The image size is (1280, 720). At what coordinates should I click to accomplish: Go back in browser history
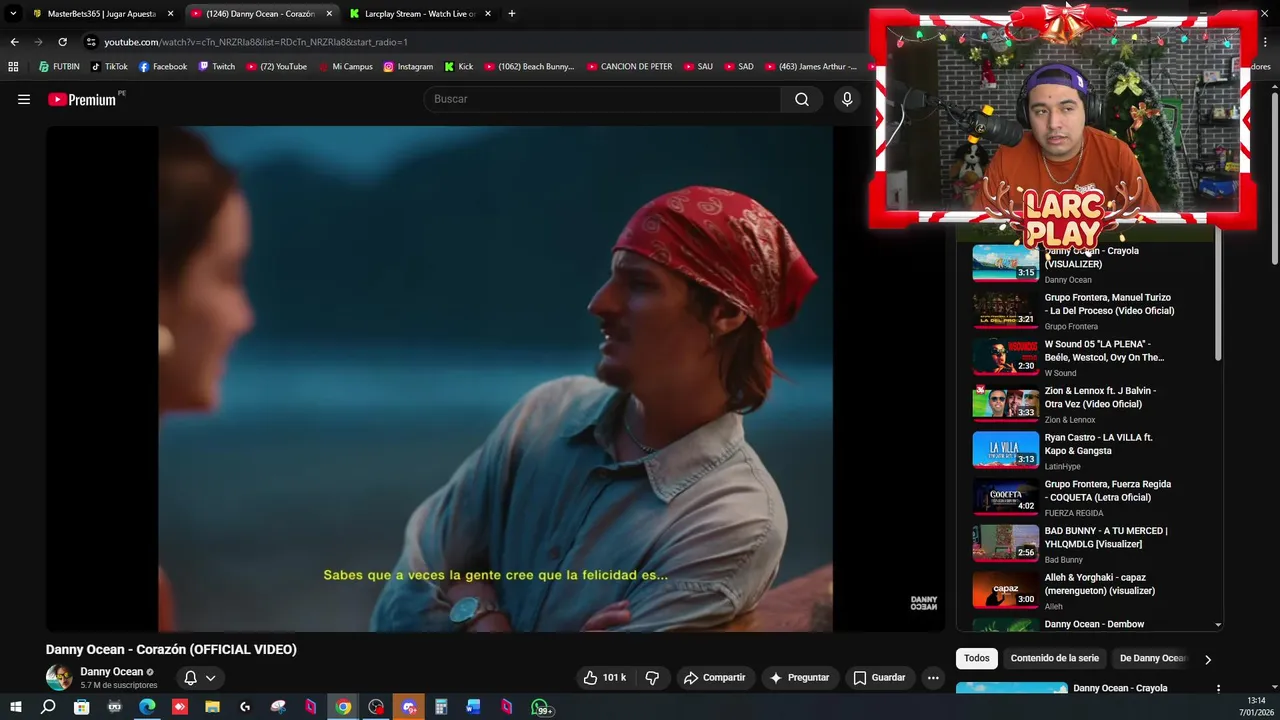[x=14, y=42]
